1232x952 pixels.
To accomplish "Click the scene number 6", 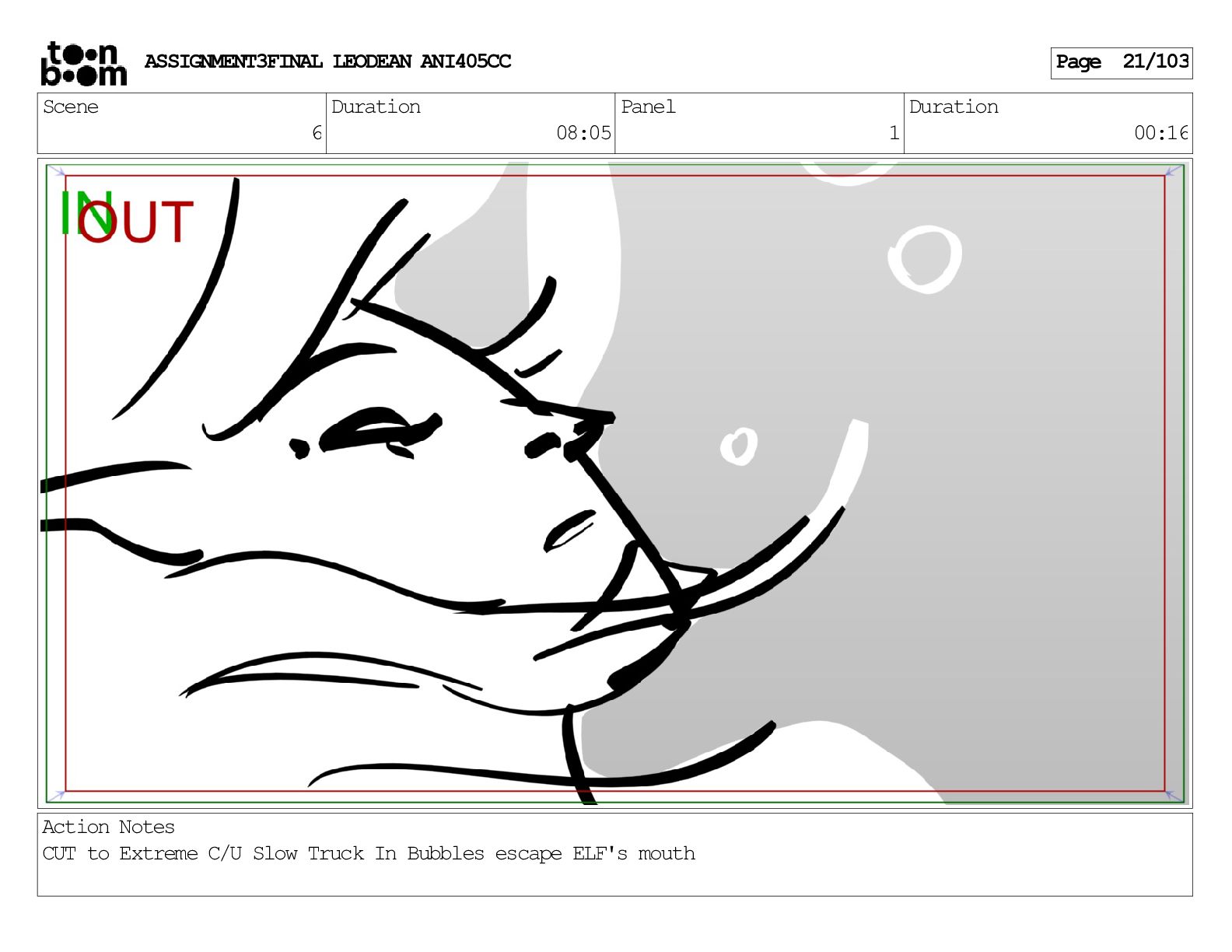I will [x=317, y=133].
